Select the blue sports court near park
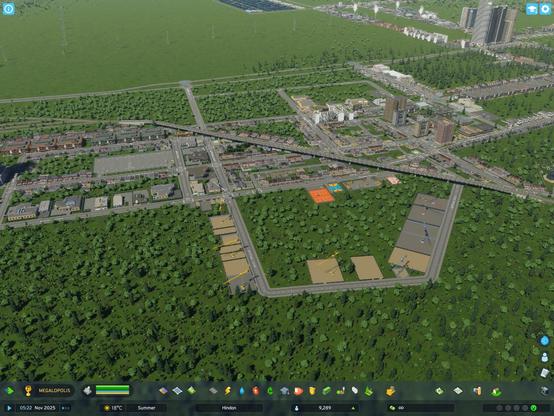 334,187
